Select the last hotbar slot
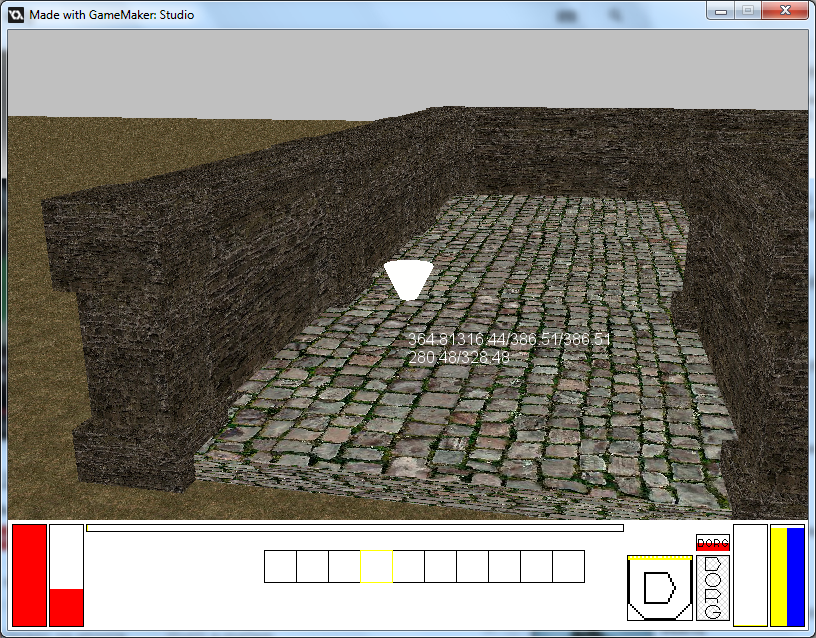 click(568, 566)
